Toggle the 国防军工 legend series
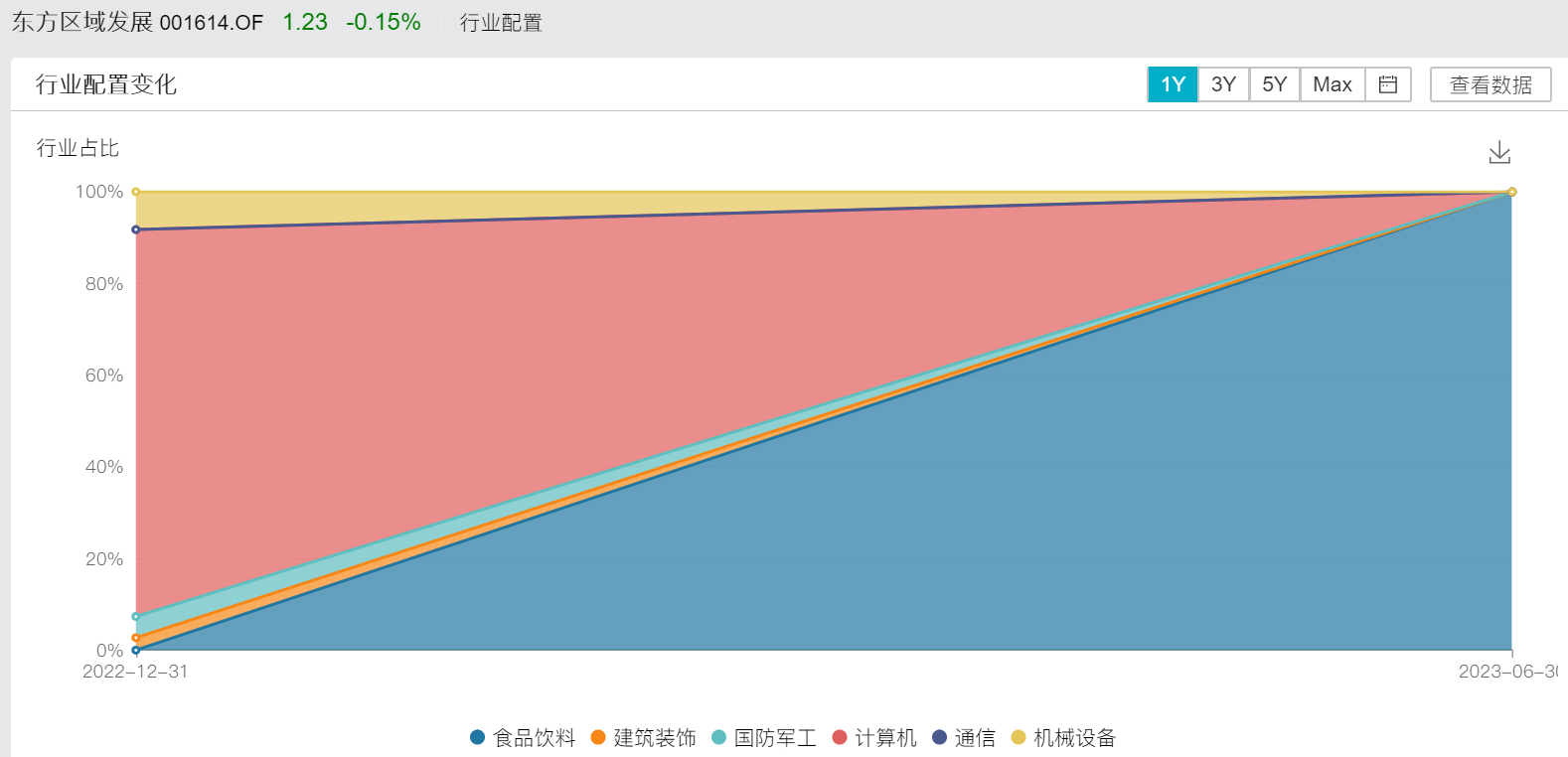This screenshot has width=1568, height=757. (764, 737)
